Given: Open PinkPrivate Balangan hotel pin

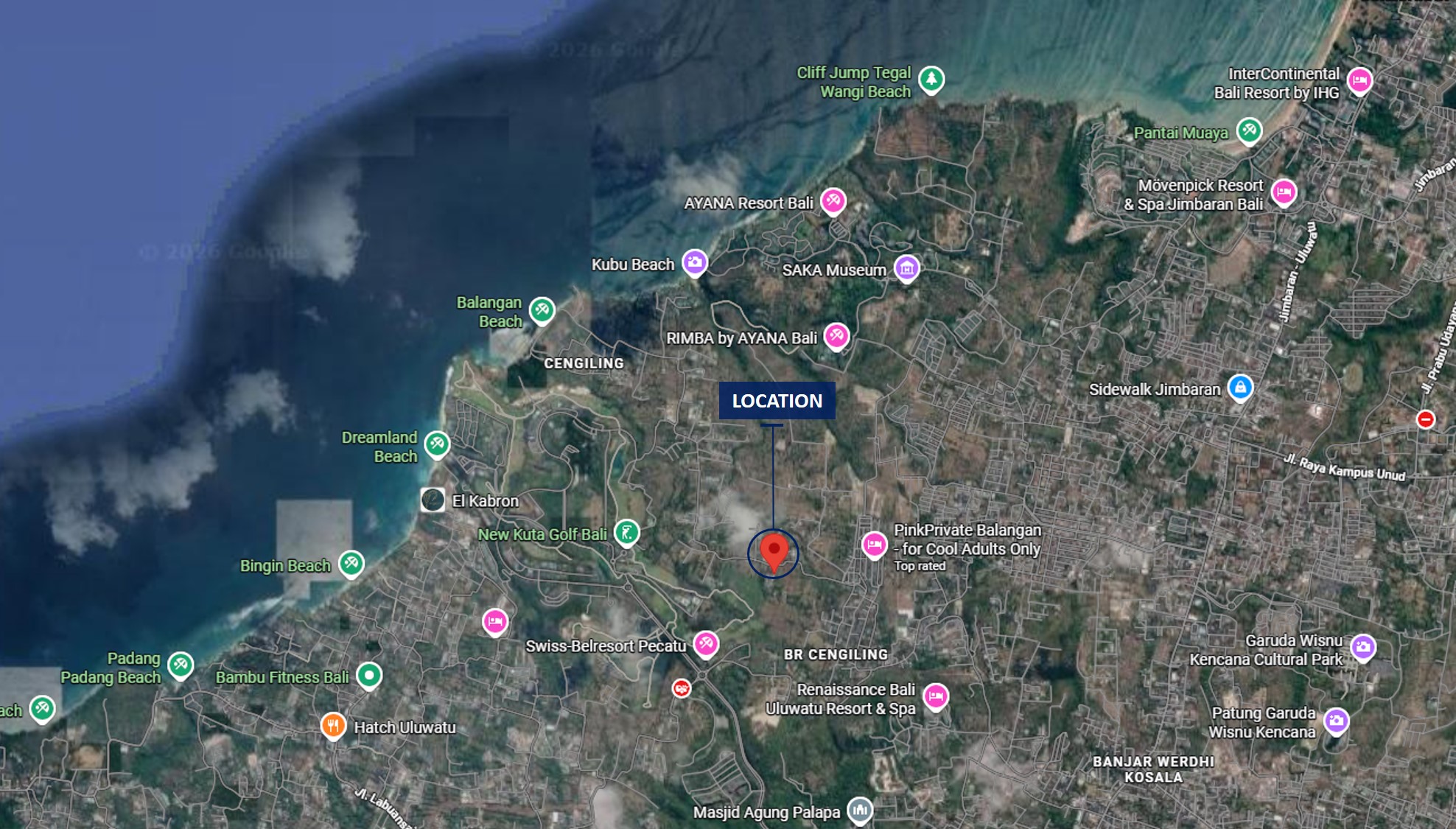Looking at the screenshot, I should pos(875,545).
